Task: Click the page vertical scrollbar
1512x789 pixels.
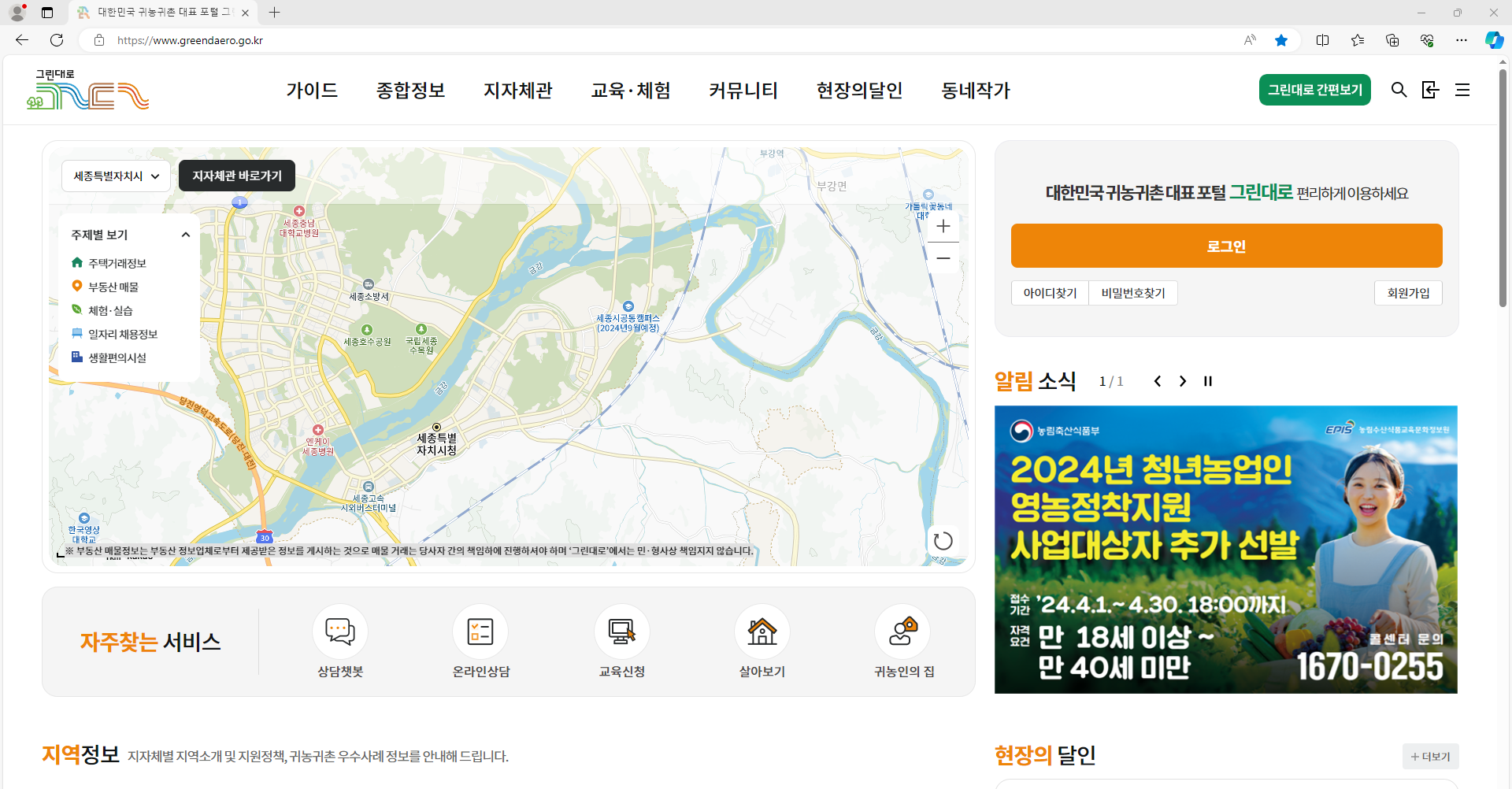Action: click(1503, 189)
